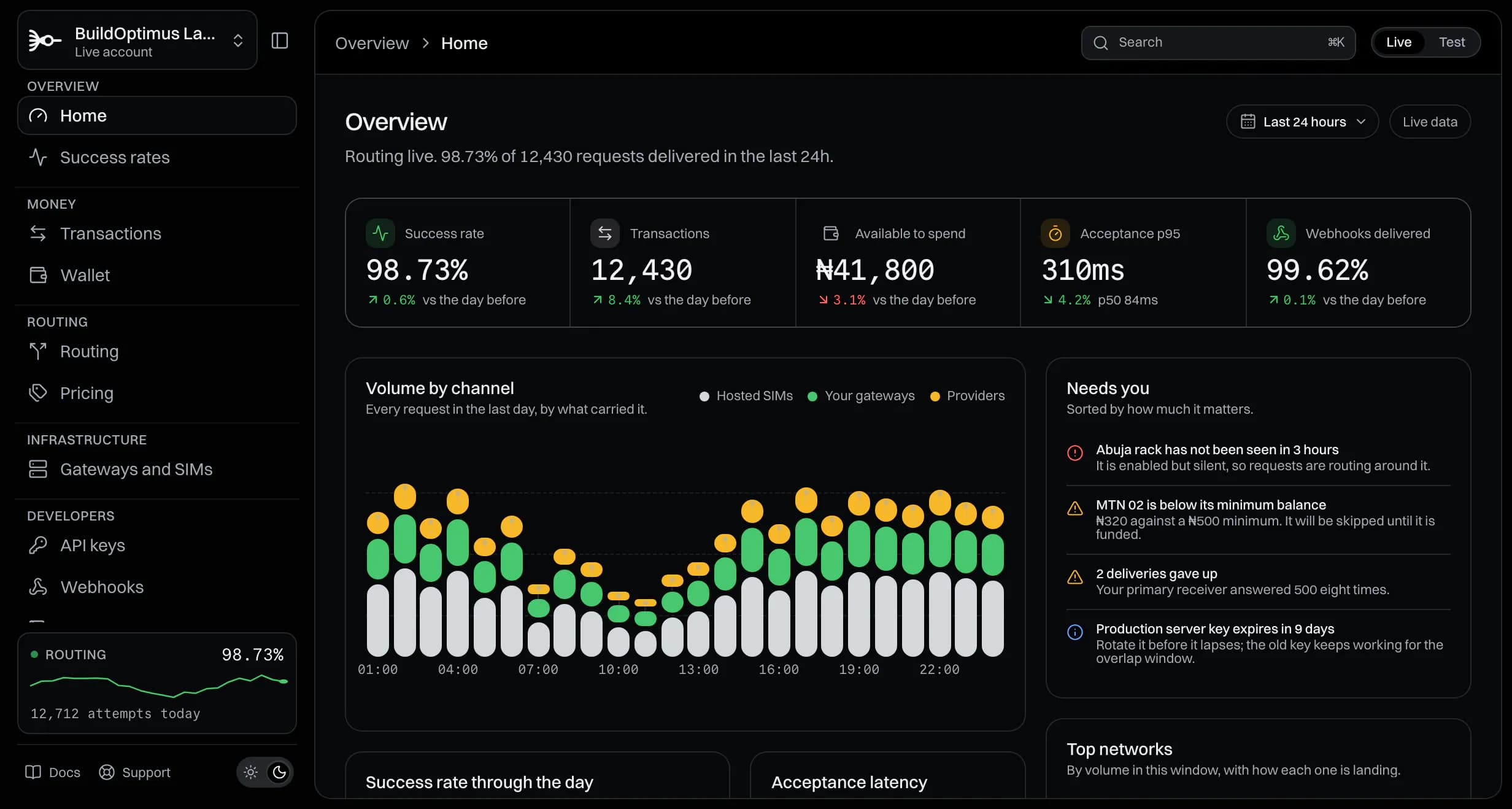
Task: Open Wallet in sidebar
Action: (157, 275)
